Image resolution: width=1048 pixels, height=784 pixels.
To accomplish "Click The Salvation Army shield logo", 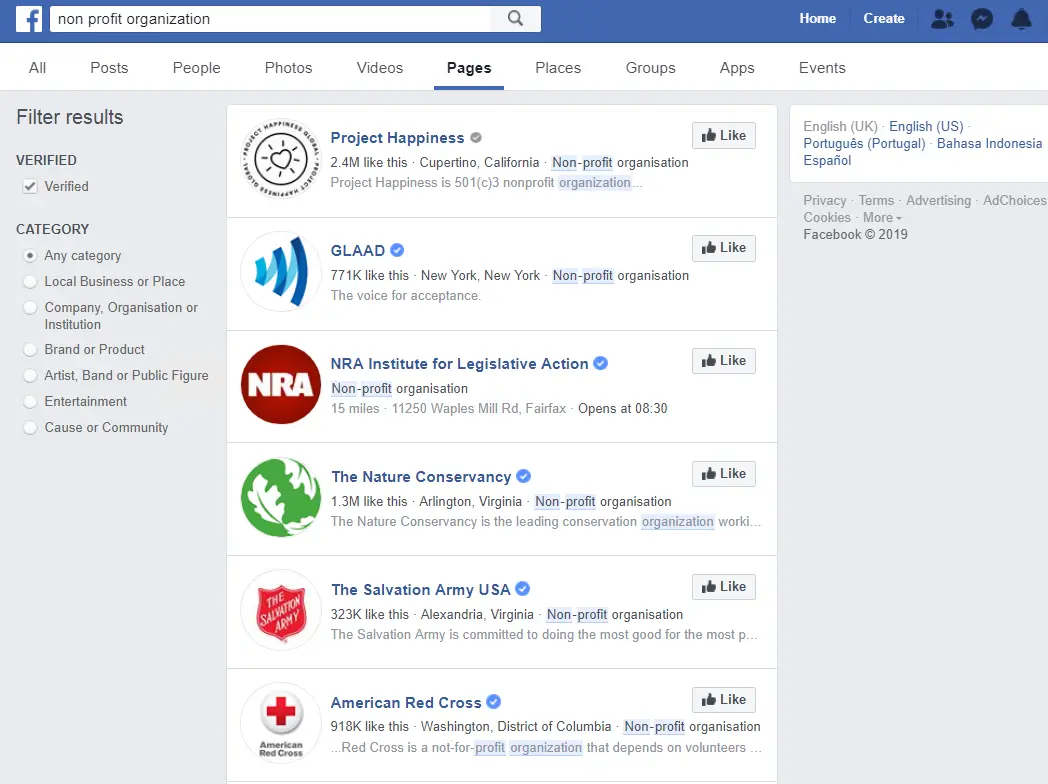I will pyautogui.click(x=281, y=610).
